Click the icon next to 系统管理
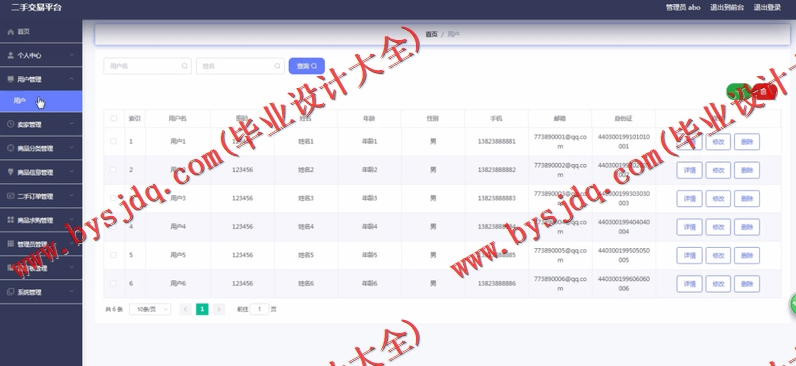Viewport: 796px width, 366px height. point(10,292)
